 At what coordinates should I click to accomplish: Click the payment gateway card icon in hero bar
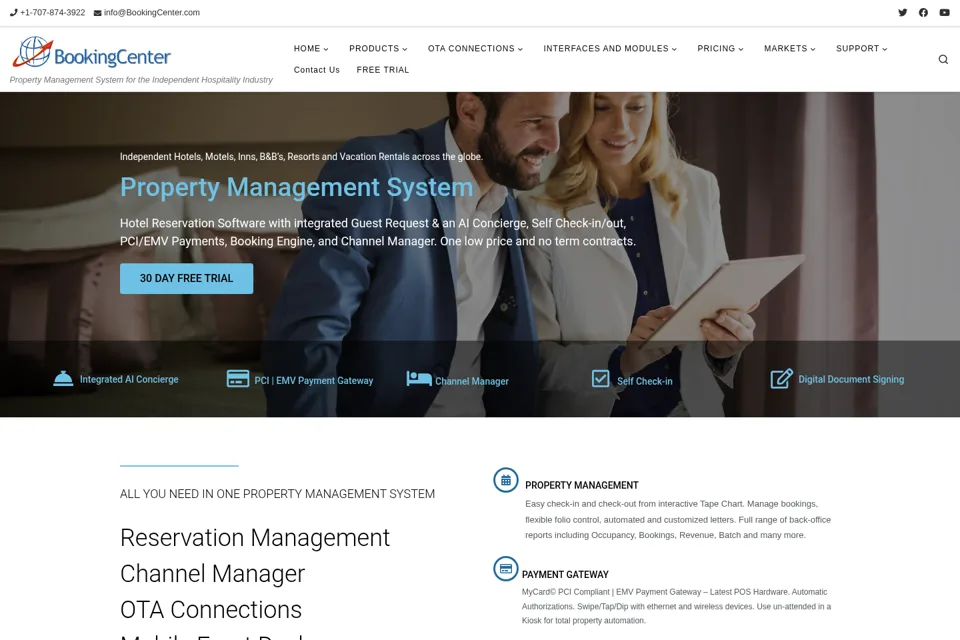[x=238, y=379]
